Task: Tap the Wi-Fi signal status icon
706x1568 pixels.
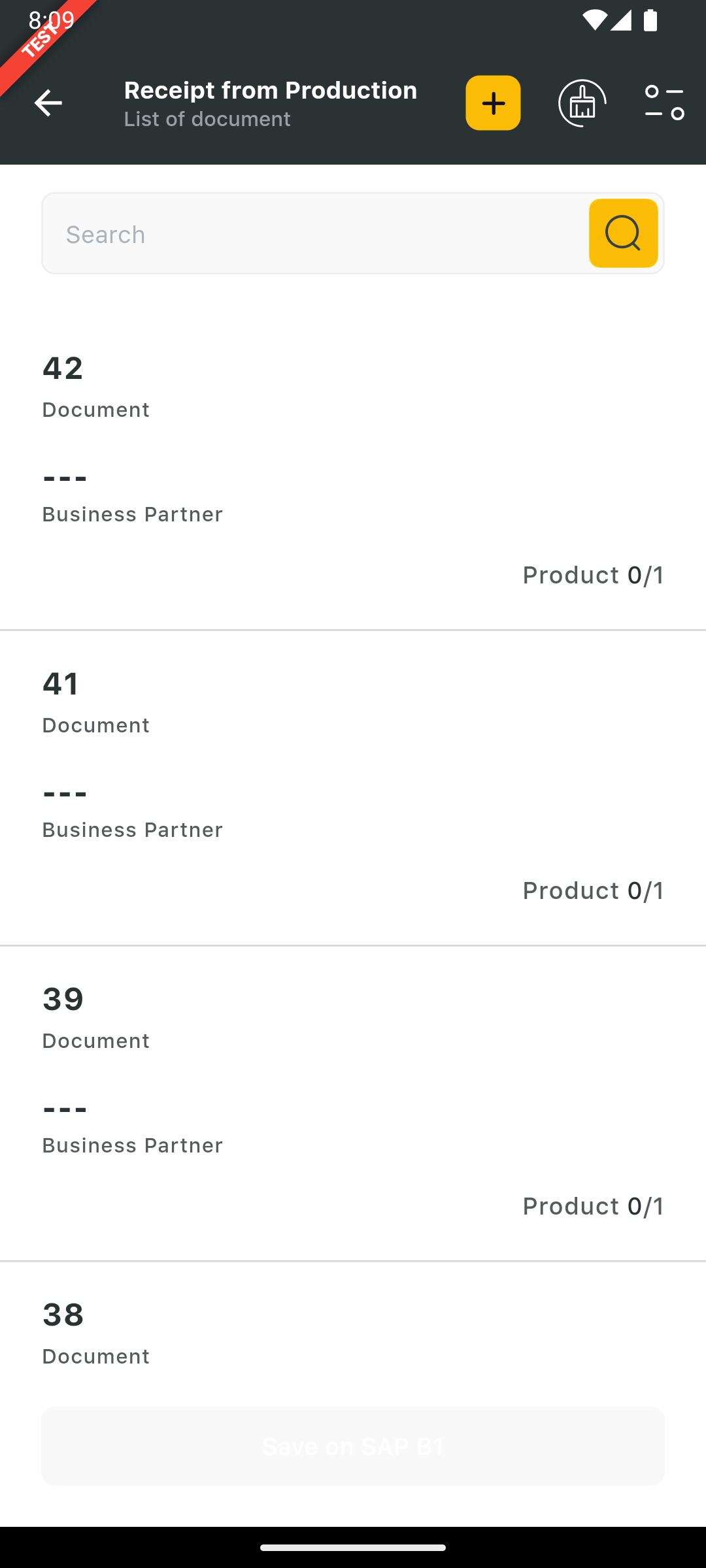Action: click(x=594, y=20)
